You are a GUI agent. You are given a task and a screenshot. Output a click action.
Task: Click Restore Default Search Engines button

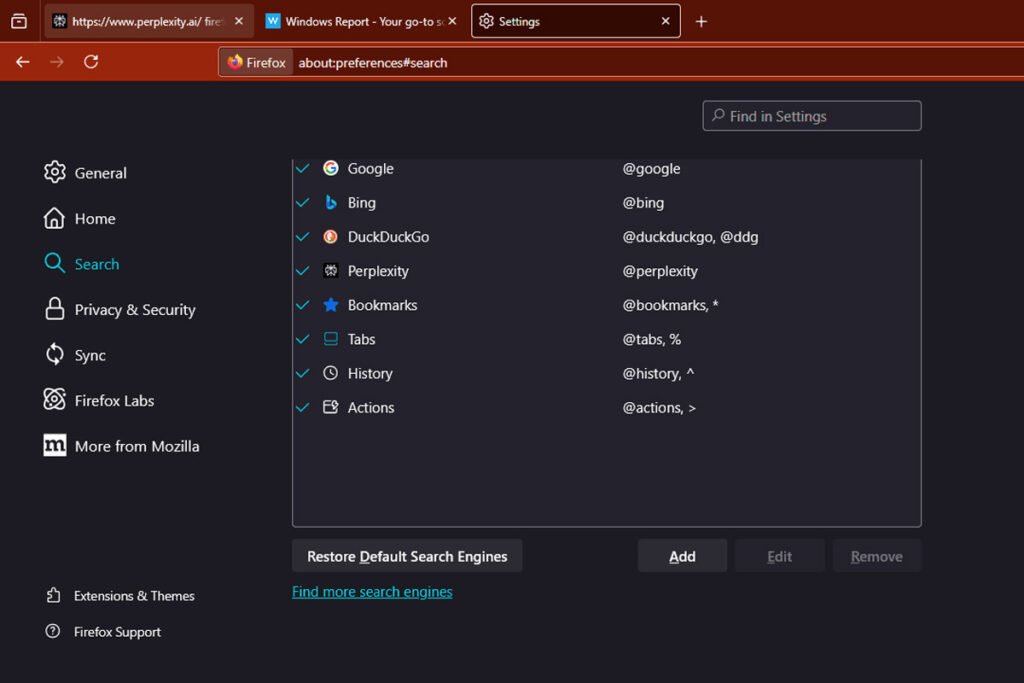tap(407, 556)
